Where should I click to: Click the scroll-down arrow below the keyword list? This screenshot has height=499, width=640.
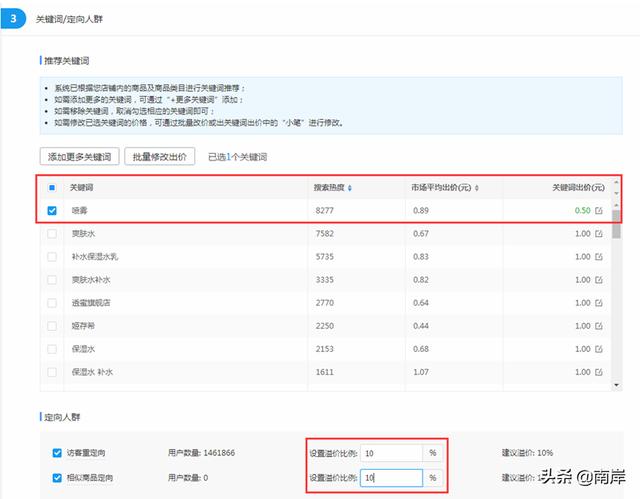(x=616, y=385)
